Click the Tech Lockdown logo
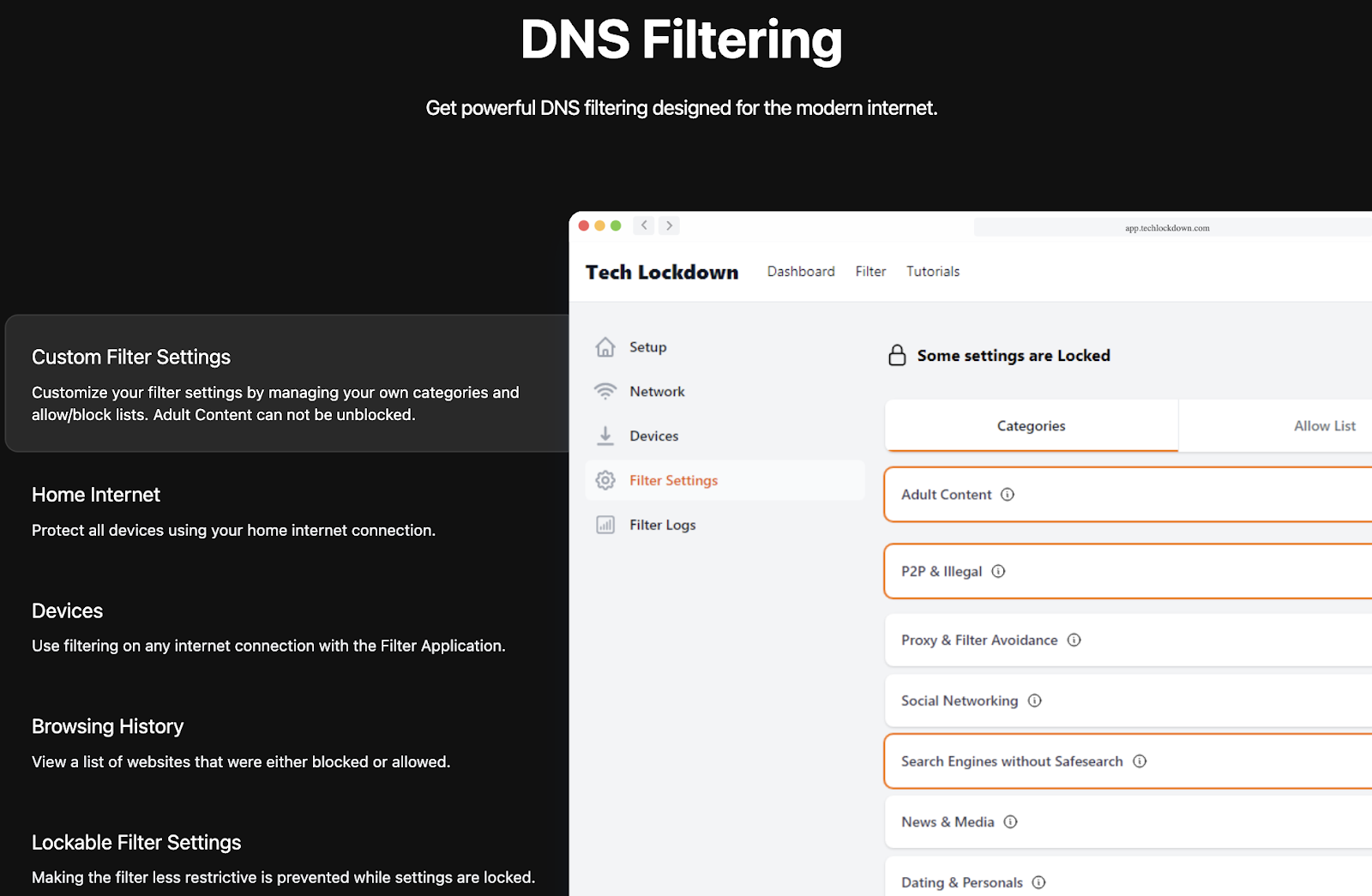The width and height of the screenshot is (1372, 896). pyautogui.click(x=661, y=273)
